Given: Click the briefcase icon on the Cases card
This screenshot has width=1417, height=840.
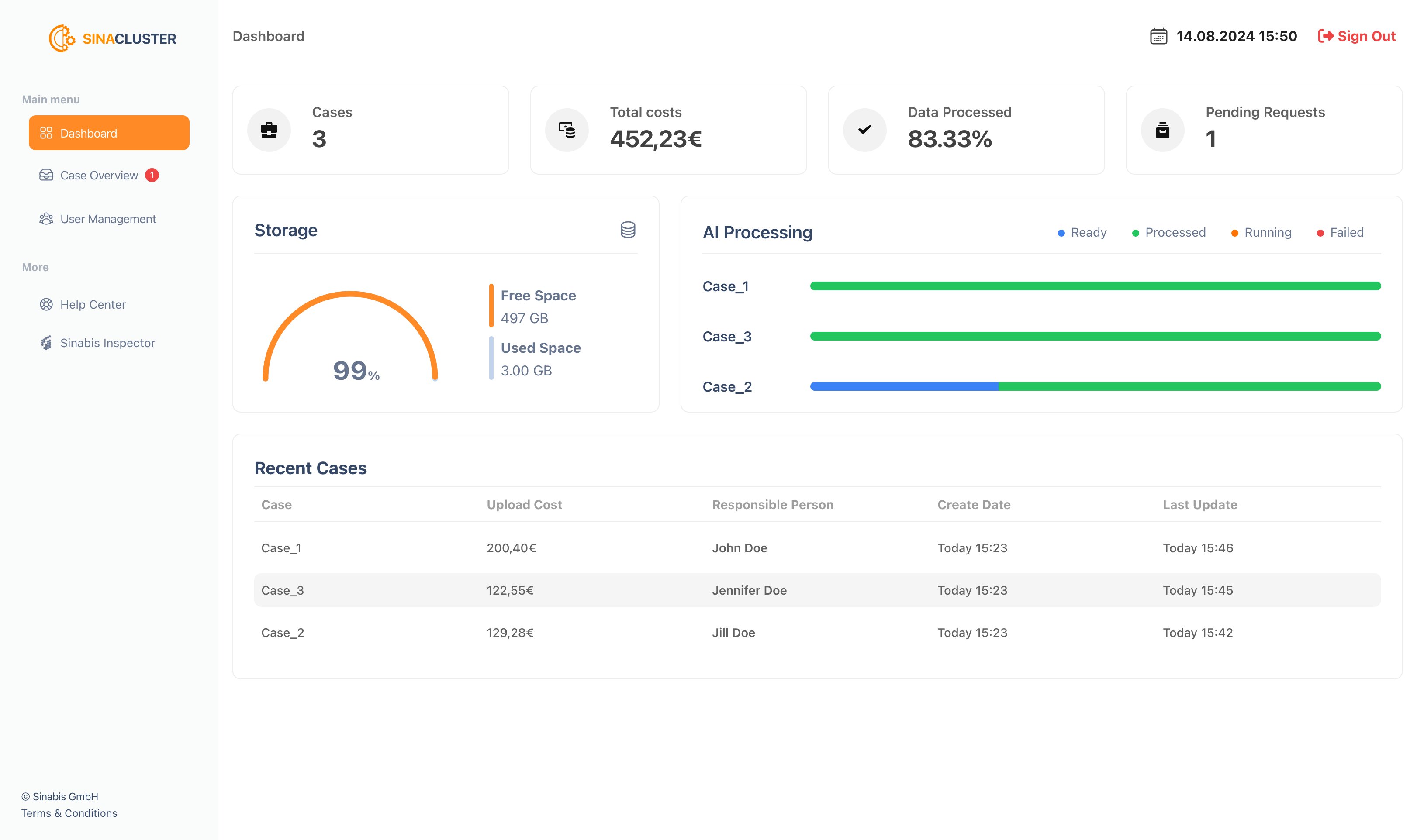Looking at the screenshot, I should click(269, 129).
